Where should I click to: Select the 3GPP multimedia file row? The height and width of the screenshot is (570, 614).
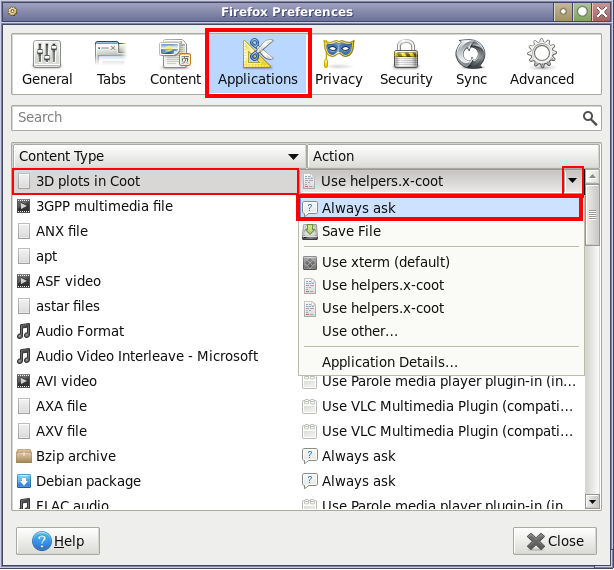(x=155, y=206)
